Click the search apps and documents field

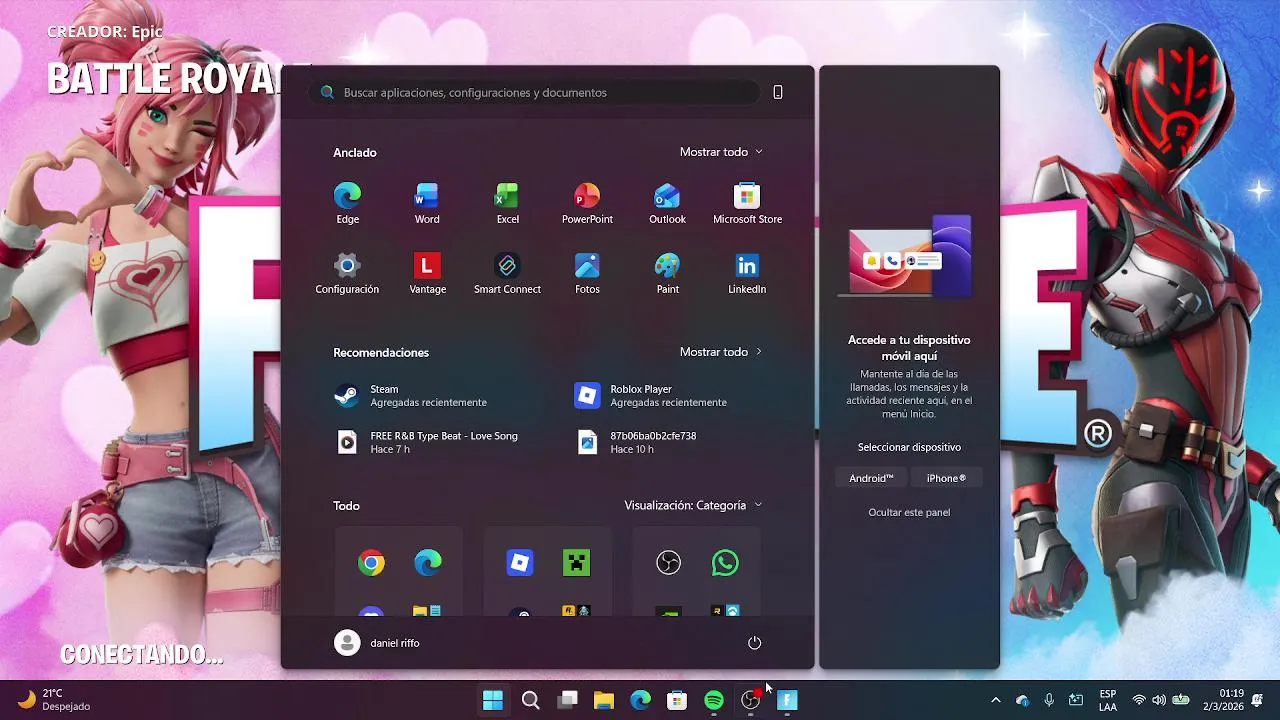point(535,92)
